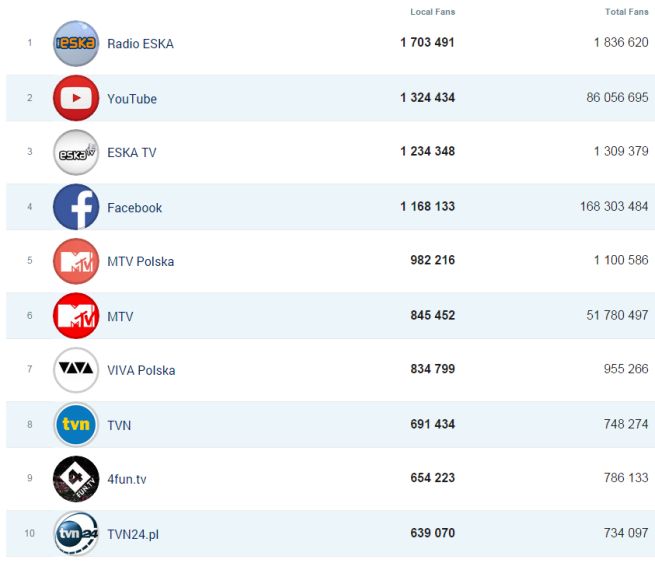The image size is (655, 563).
Task: Click the TVN24.pl name link
Action: point(133,535)
